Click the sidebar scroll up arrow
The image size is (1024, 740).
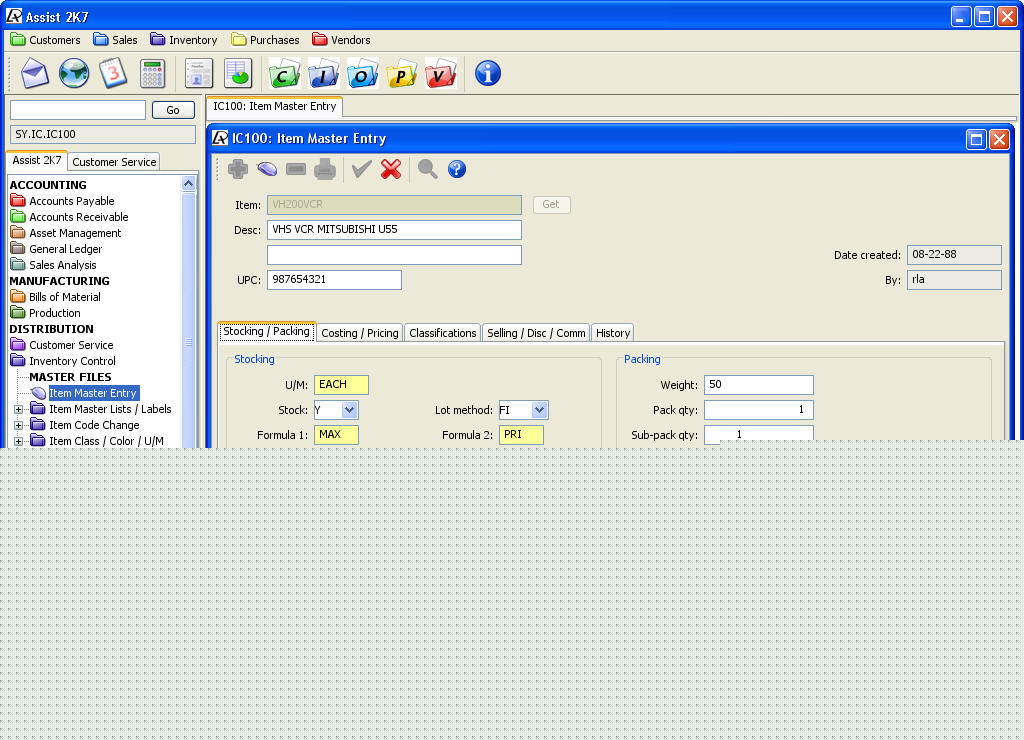point(188,184)
